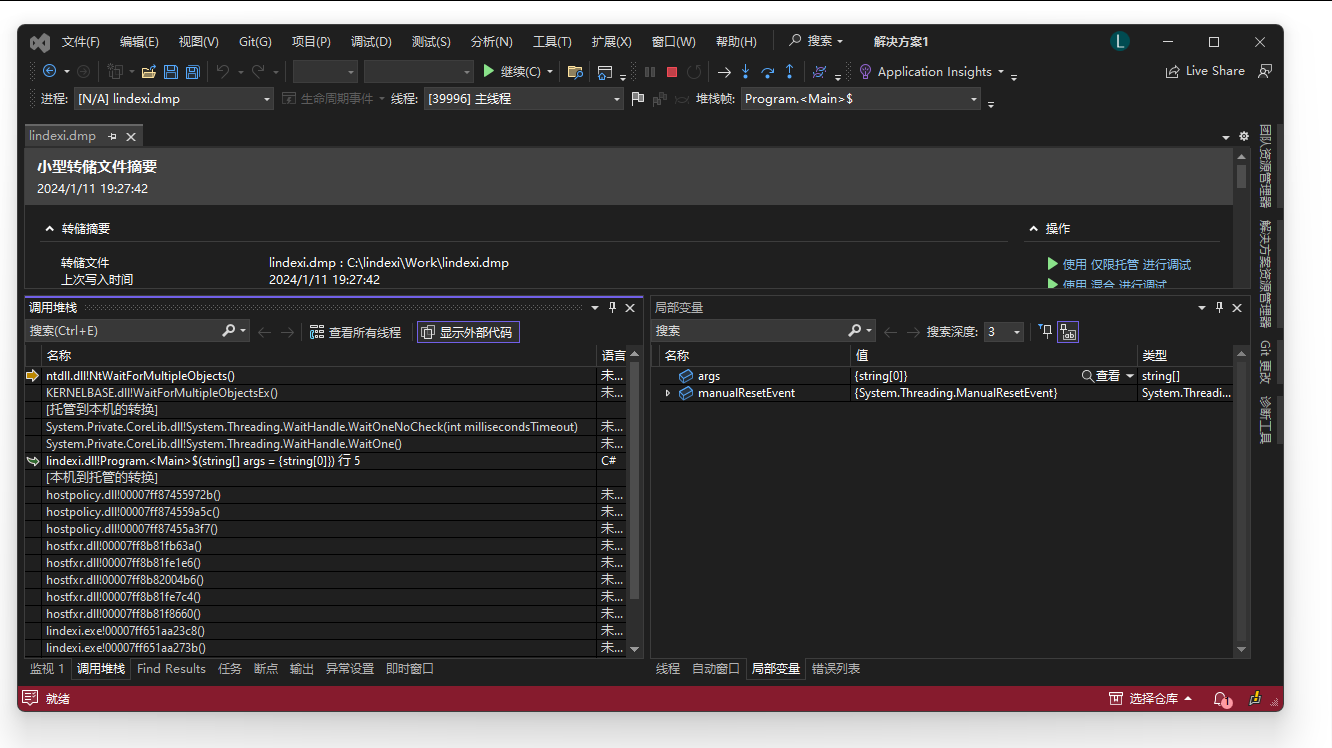Toggle the pin icon on lindexi.dmp tab

point(112,136)
